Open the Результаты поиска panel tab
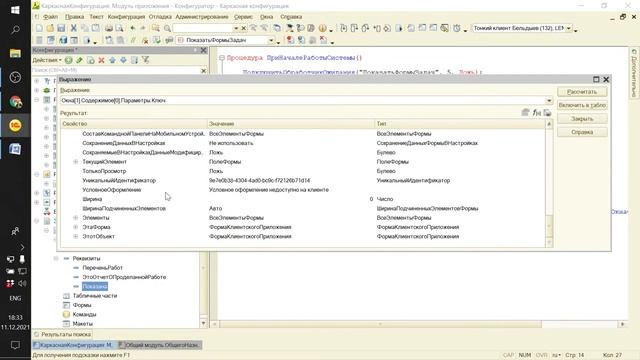The width and height of the screenshot is (640, 360). pyautogui.click(x=62, y=334)
